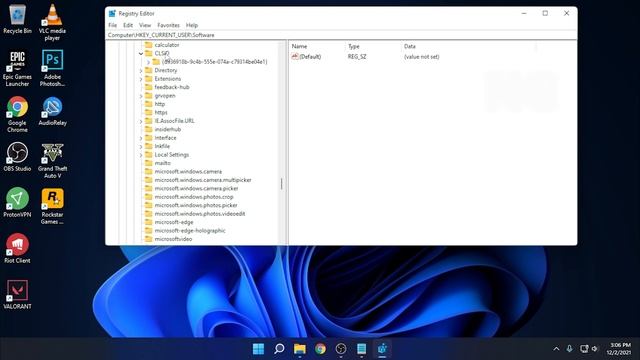640x360 pixels.
Task: Expand the grvopen key
Action: pyautogui.click(x=141, y=96)
